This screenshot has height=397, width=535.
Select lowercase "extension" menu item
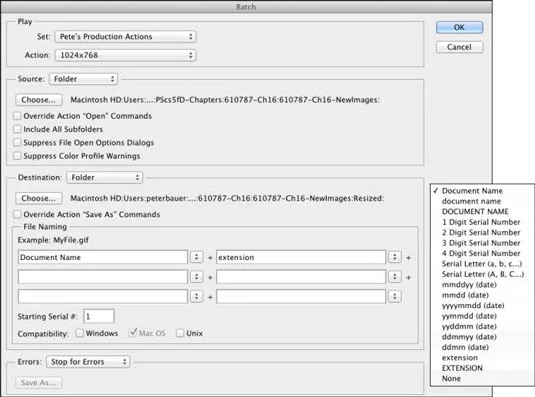click(482, 358)
